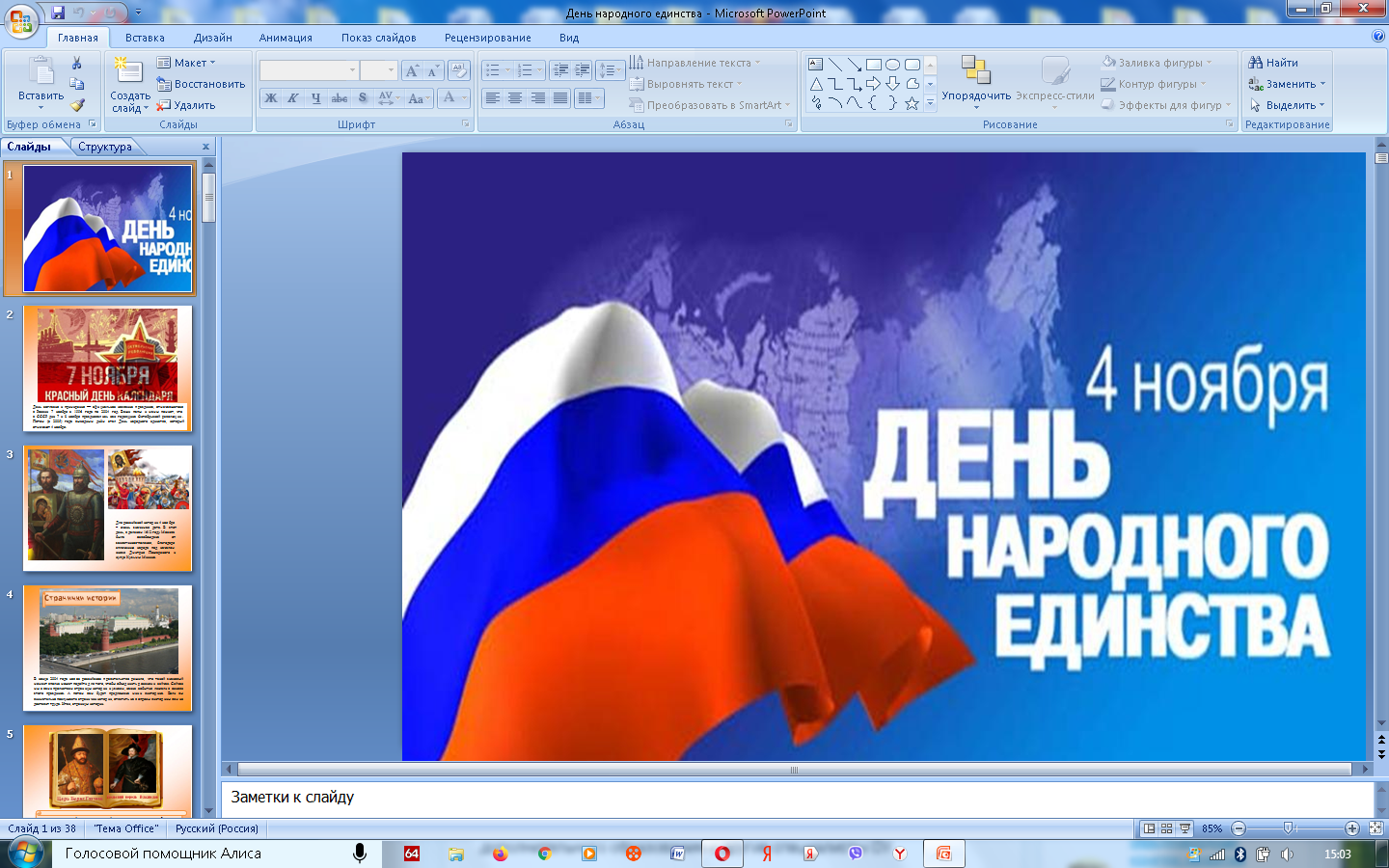
Task: Toggle Italic (К) formatting
Action: click(293, 98)
